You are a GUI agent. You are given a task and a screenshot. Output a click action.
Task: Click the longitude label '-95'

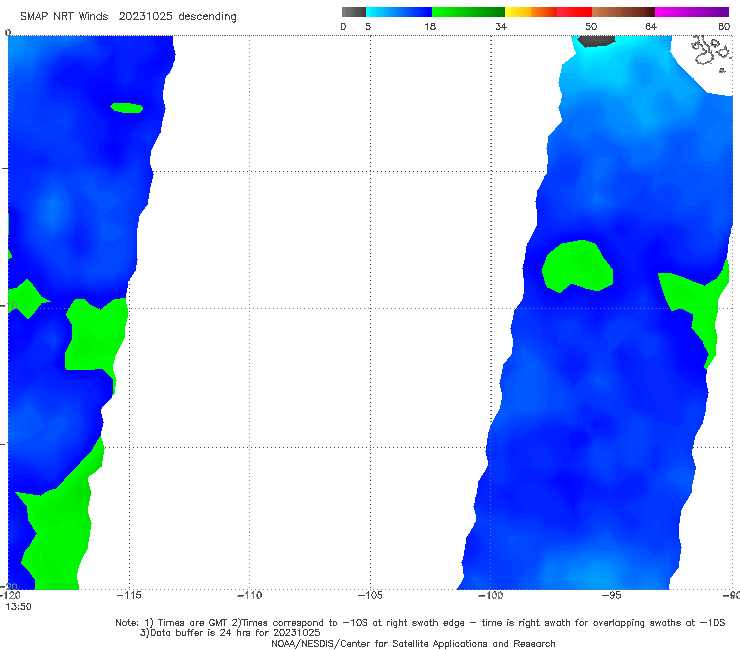pos(611,595)
